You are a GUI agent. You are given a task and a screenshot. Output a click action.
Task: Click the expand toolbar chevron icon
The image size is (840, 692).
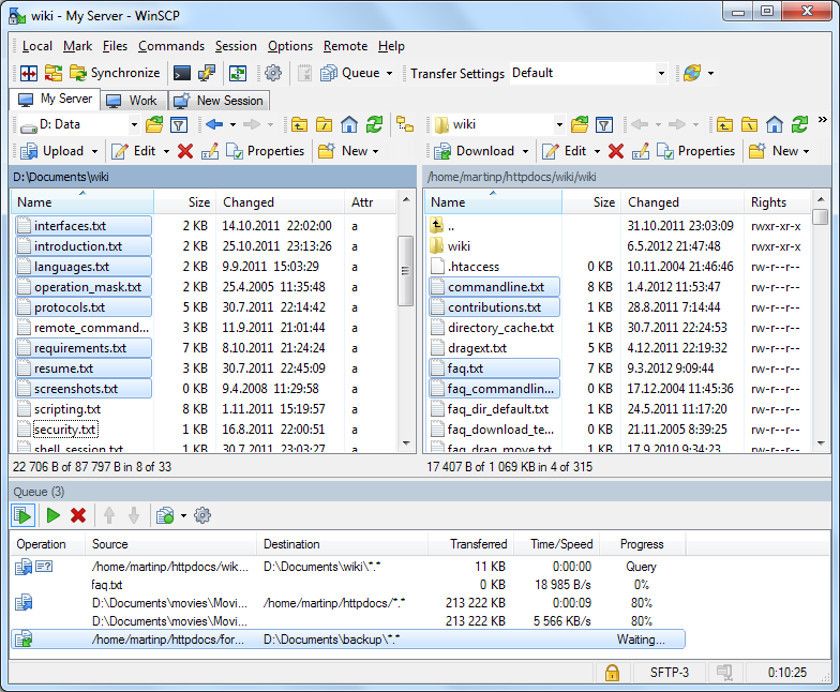coord(822,120)
